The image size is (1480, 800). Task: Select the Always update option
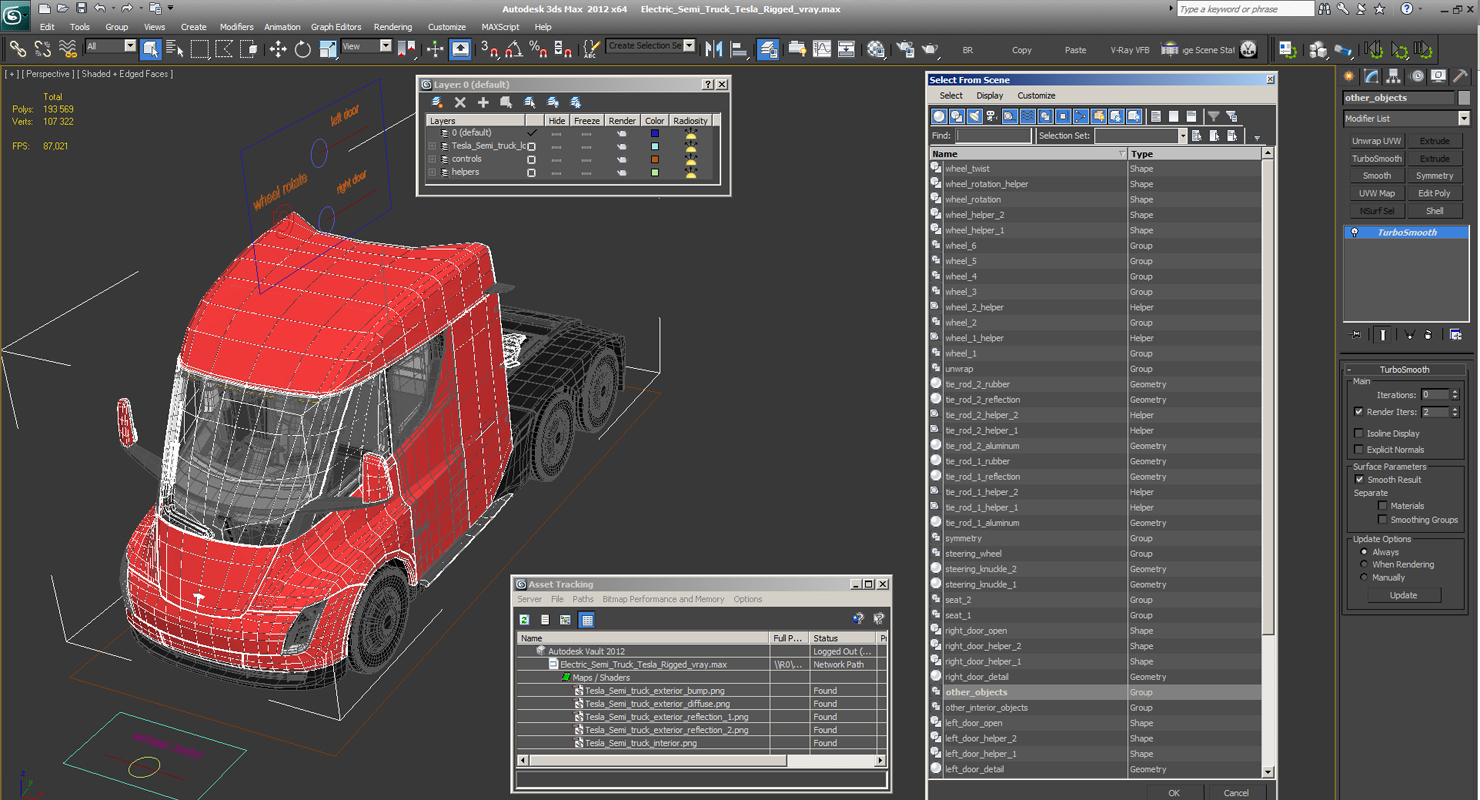(1364, 552)
